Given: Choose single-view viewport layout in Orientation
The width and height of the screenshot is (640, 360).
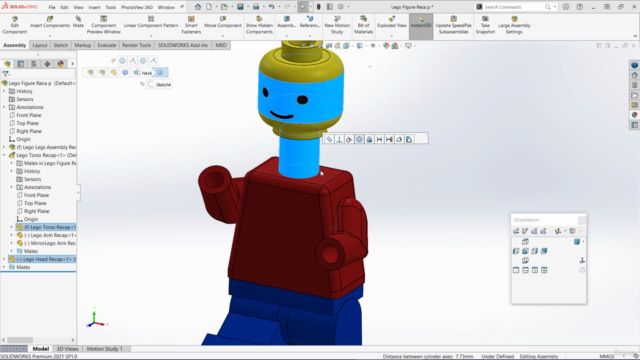Looking at the screenshot, I should (516, 270).
